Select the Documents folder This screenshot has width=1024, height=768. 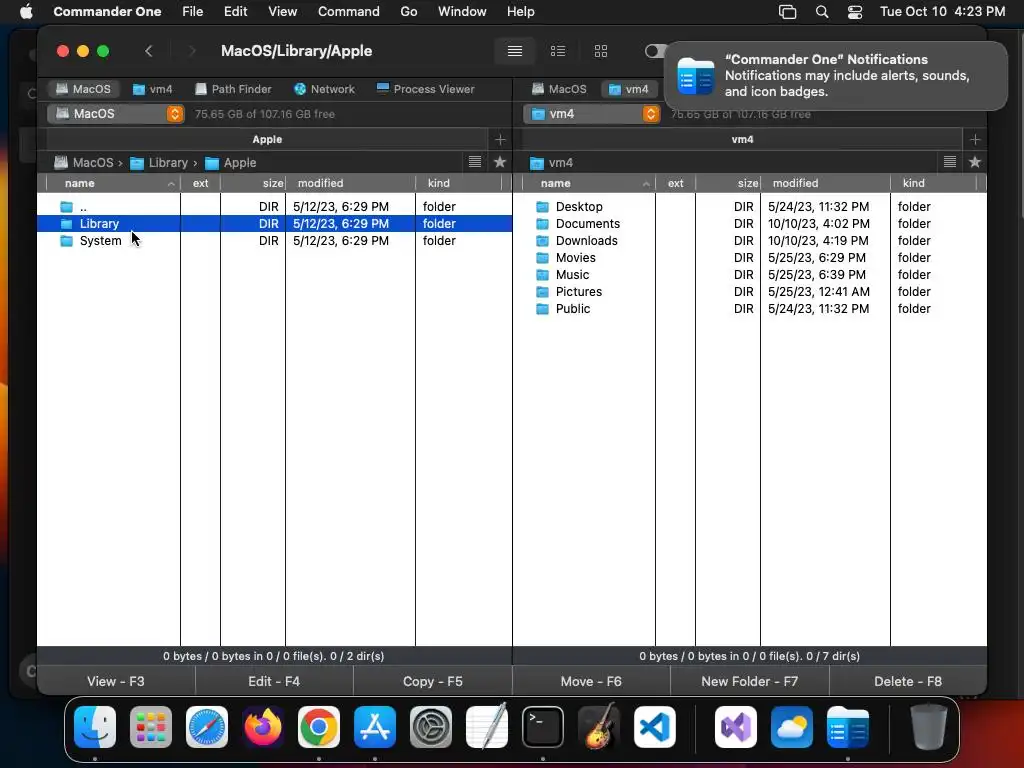click(750, 223)
